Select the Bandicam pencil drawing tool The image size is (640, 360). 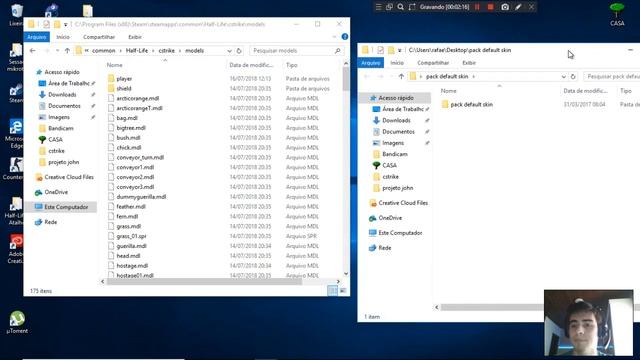[x=518, y=7]
